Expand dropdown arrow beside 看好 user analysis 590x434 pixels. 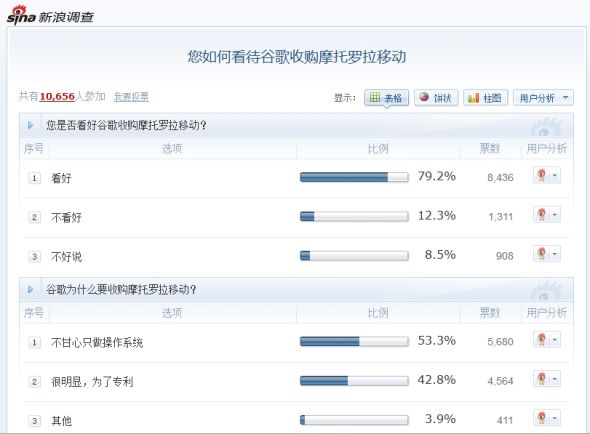[555, 175]
